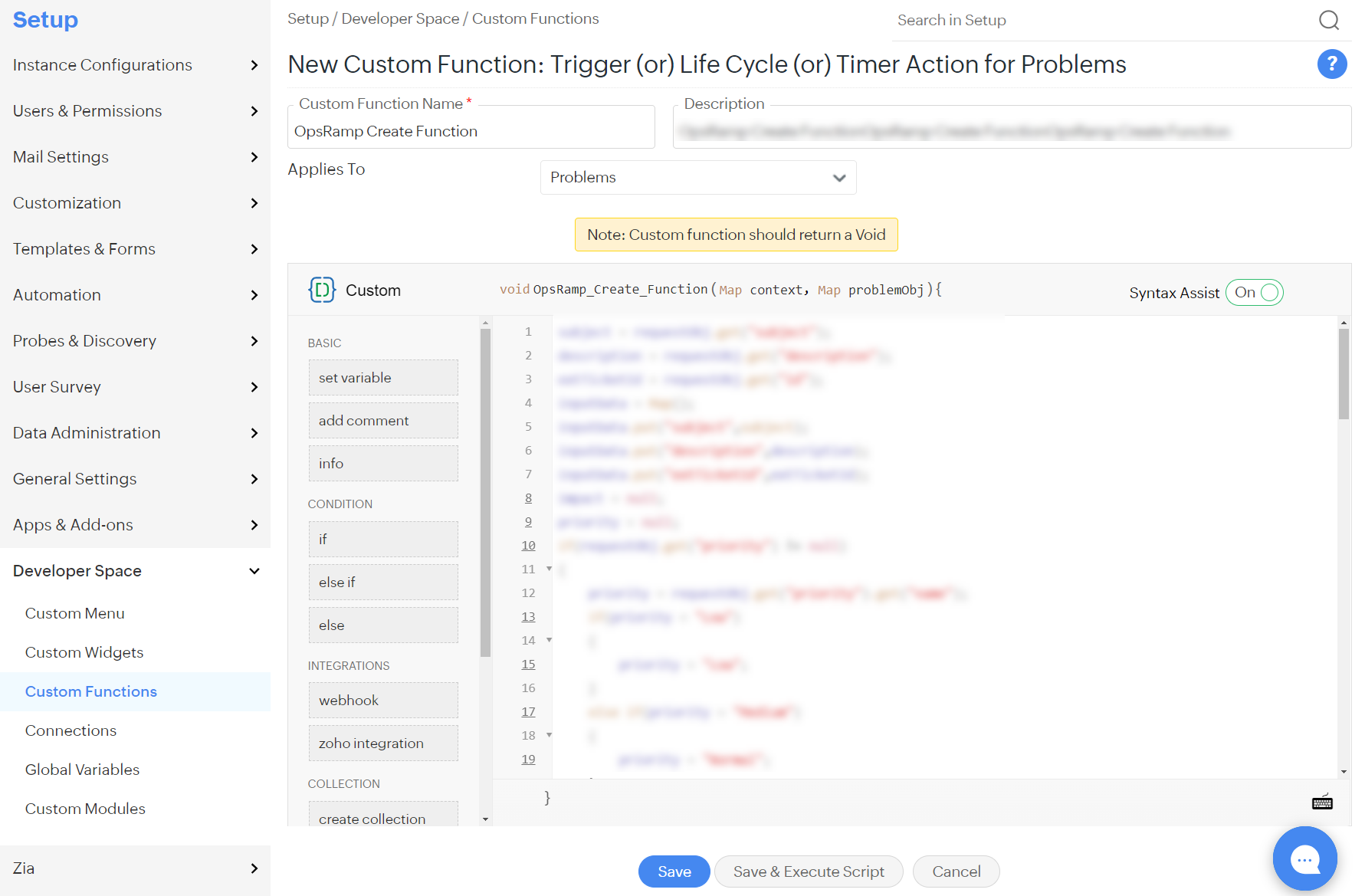Viewport: 1365px width, 896px height.
Task: Expand the Automation section
Action: (x=135, y=295)
